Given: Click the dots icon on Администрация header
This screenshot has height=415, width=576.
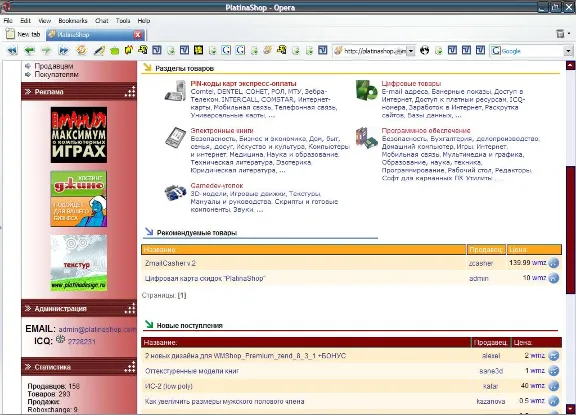Looking at the screenshot, I should pyautogui.click(x=130, y=308).
